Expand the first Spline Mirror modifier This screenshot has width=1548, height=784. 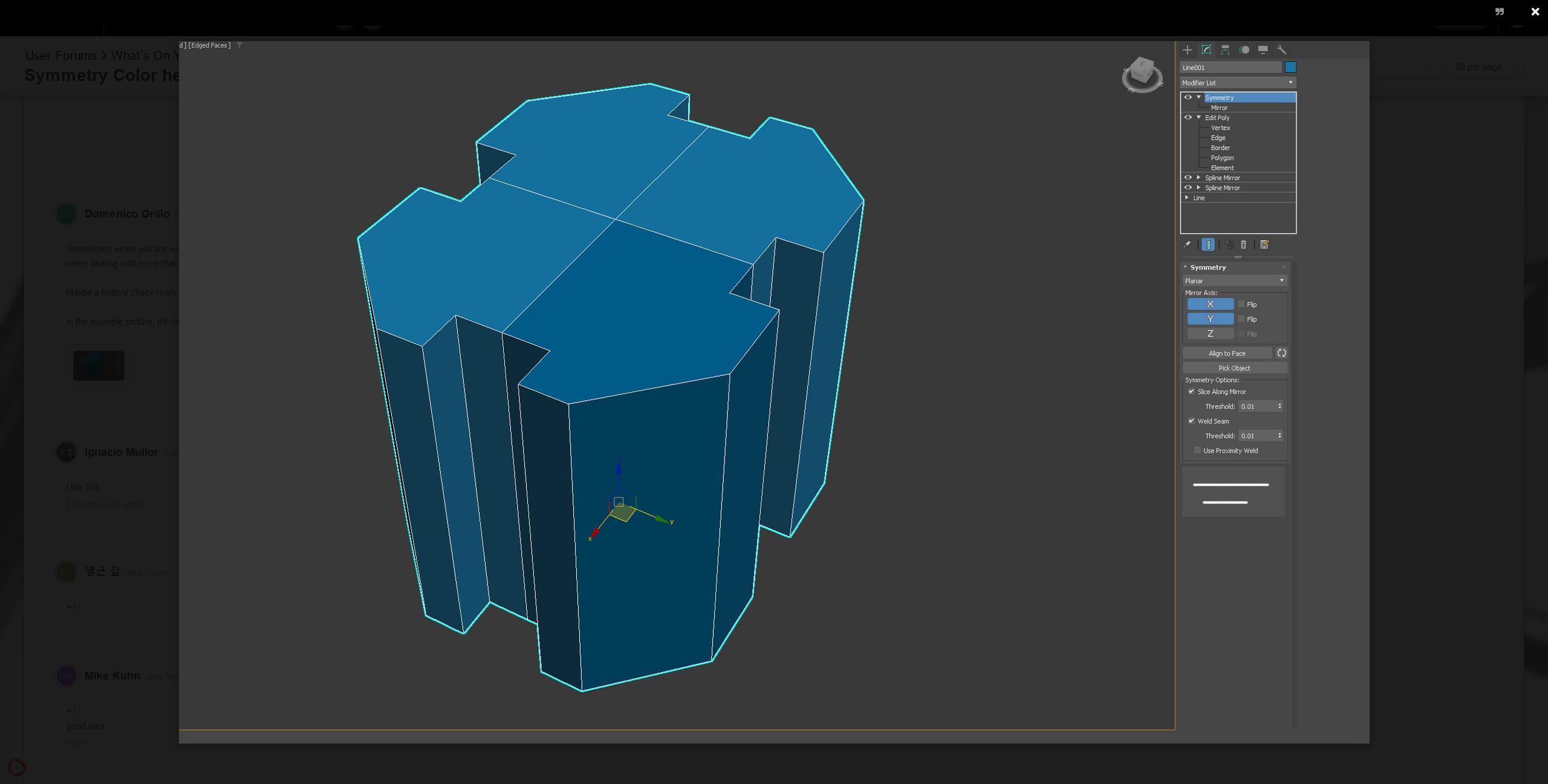click(x=1198, y=177)
